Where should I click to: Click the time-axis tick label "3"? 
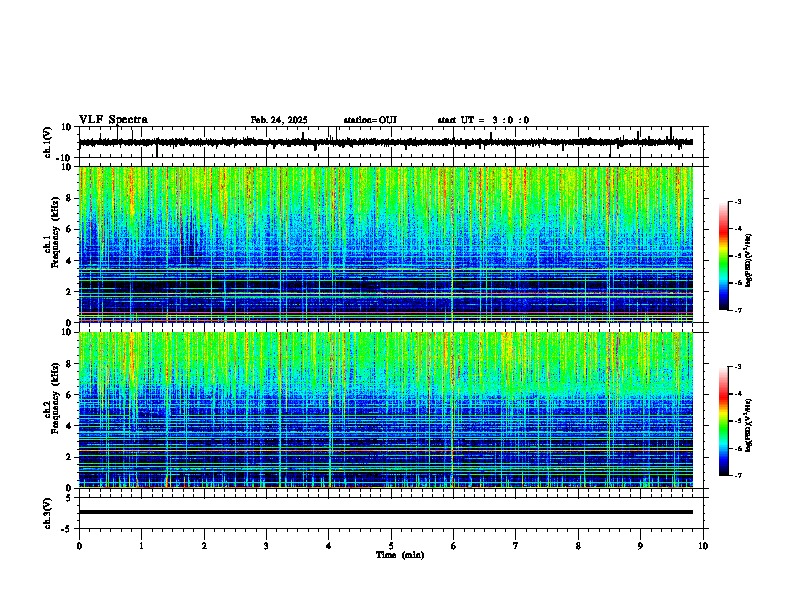[266, 546]
